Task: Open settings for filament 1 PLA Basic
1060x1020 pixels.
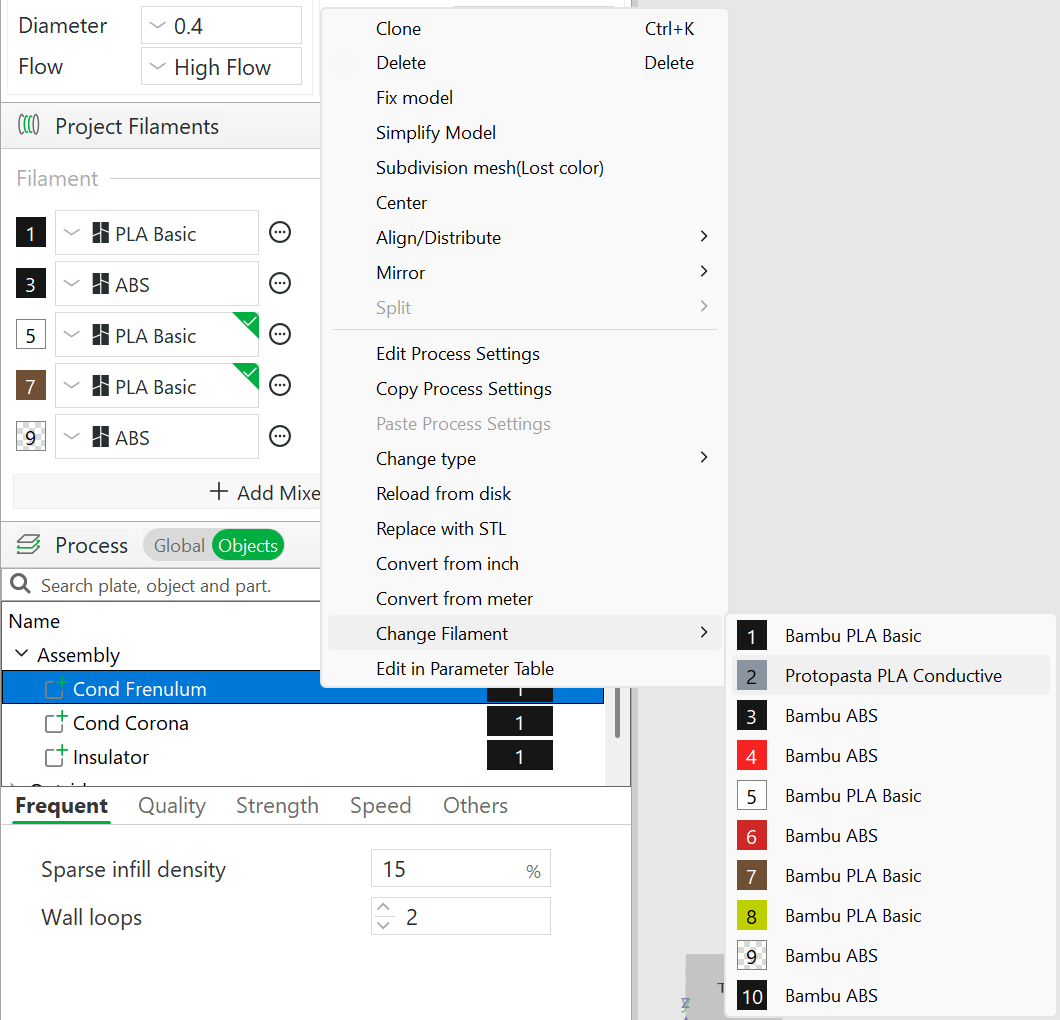Action: coord(280,233)
